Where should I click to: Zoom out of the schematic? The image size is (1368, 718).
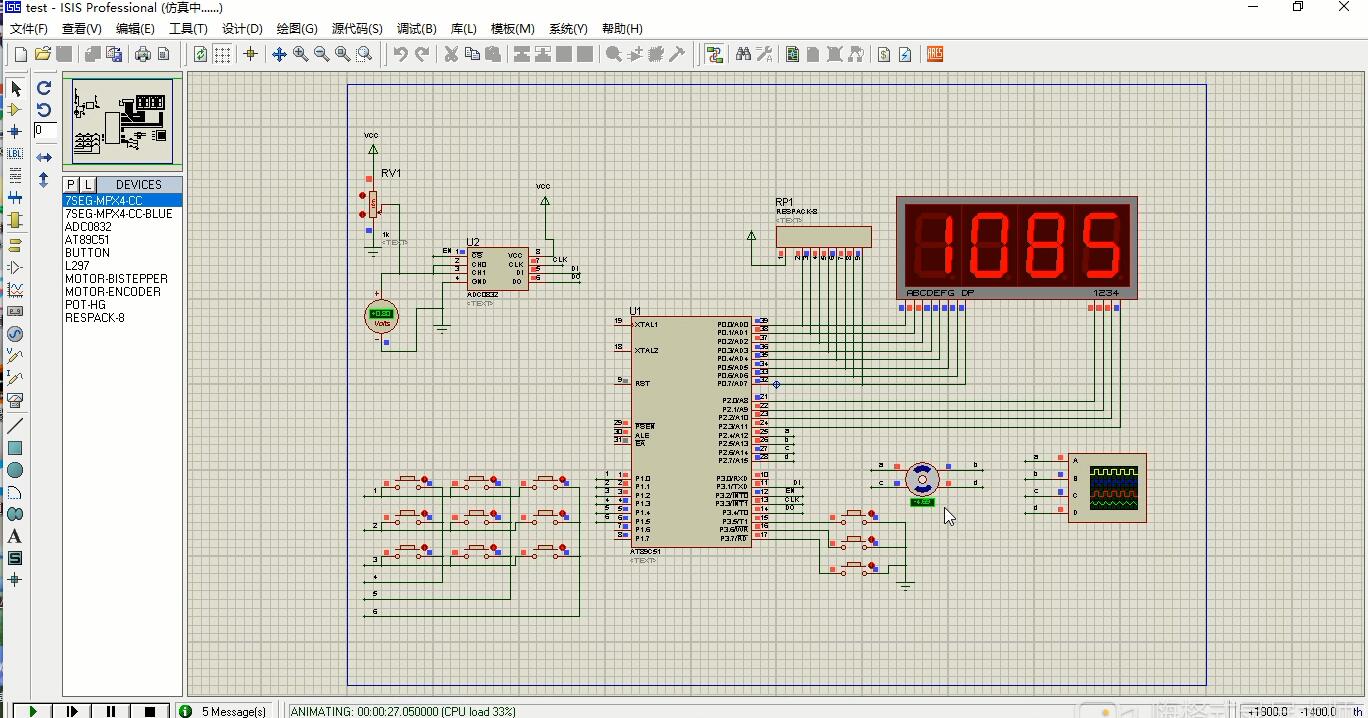321,54
